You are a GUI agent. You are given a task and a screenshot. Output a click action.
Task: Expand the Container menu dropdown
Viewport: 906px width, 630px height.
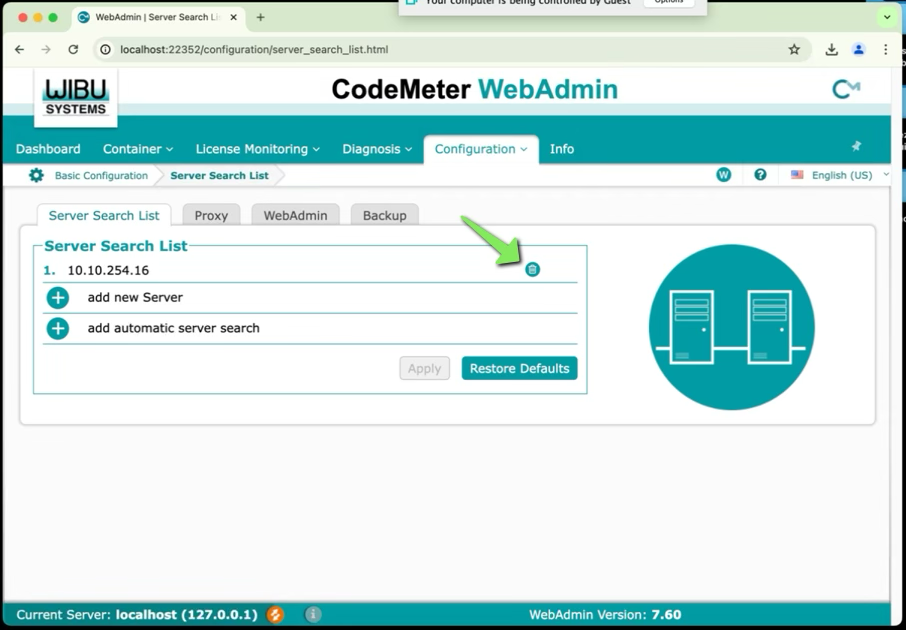click(x=138, y=149)
